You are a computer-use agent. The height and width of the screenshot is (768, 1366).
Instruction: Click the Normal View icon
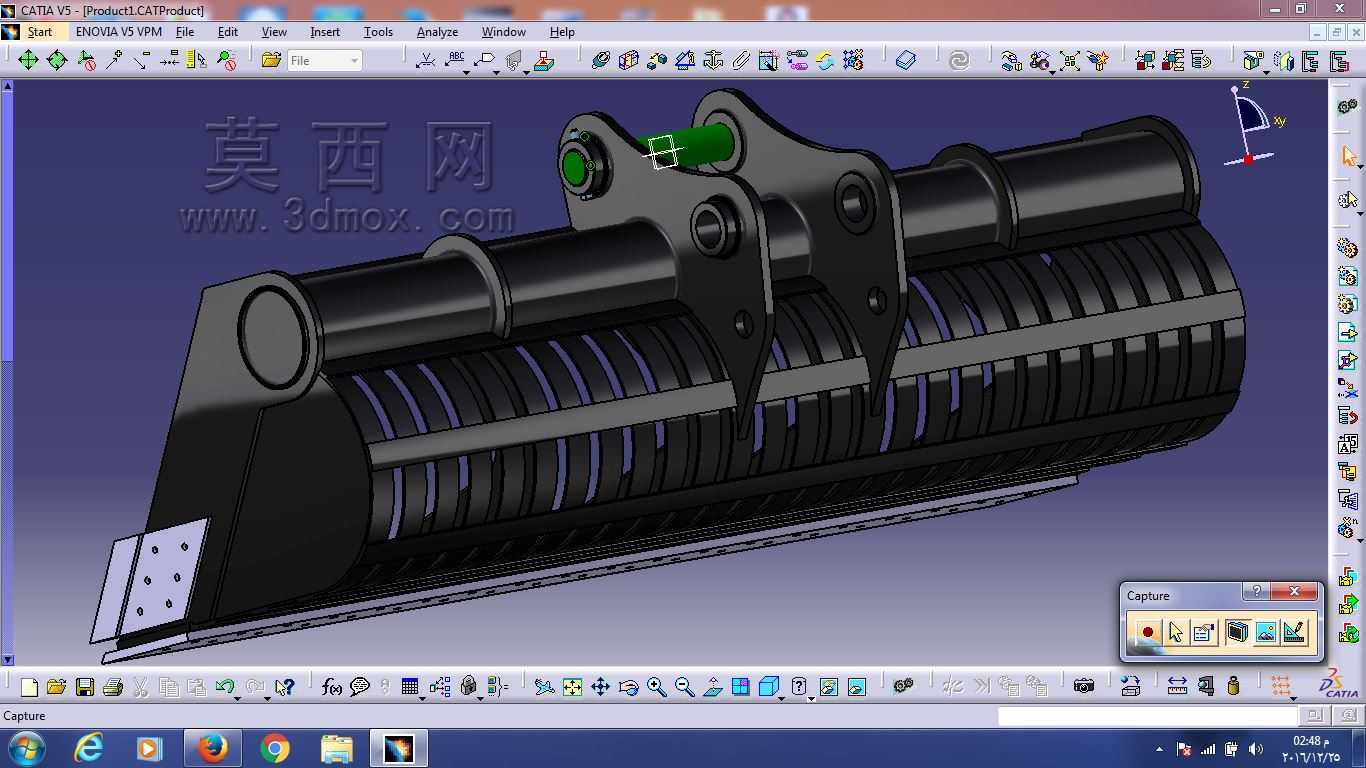click(x=712, y=687)
